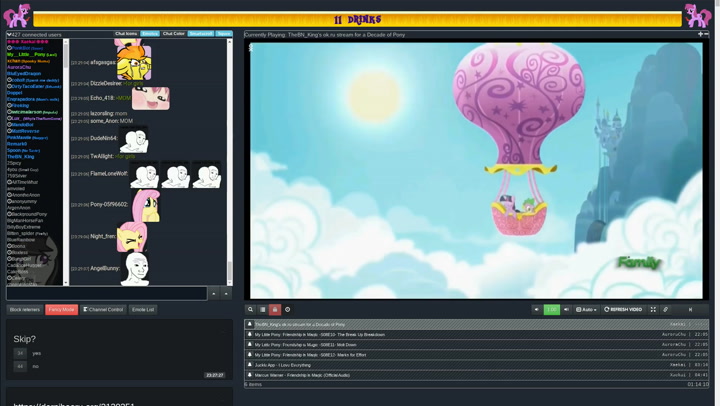Toggle the red playlist lock icon
The width and height of the screenshot is (720, 406).
(275, 310)
